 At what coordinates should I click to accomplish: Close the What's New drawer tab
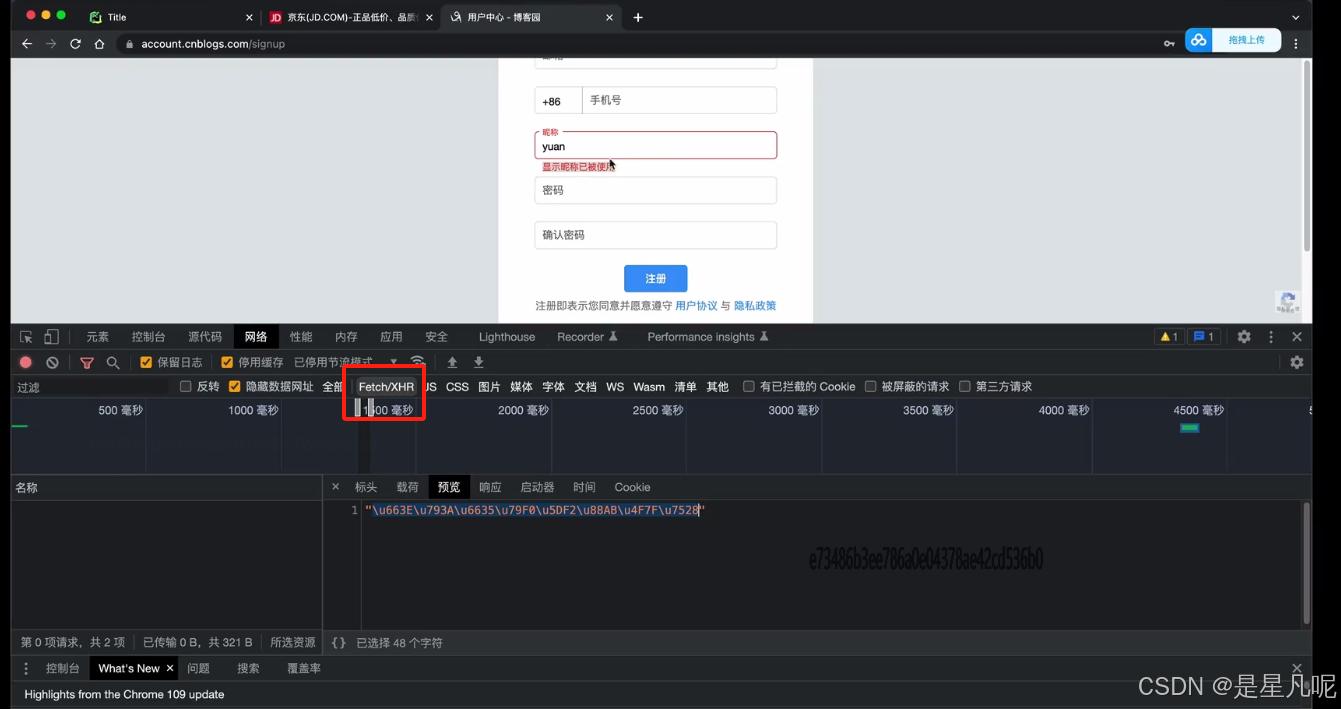[x=170, y=668]
